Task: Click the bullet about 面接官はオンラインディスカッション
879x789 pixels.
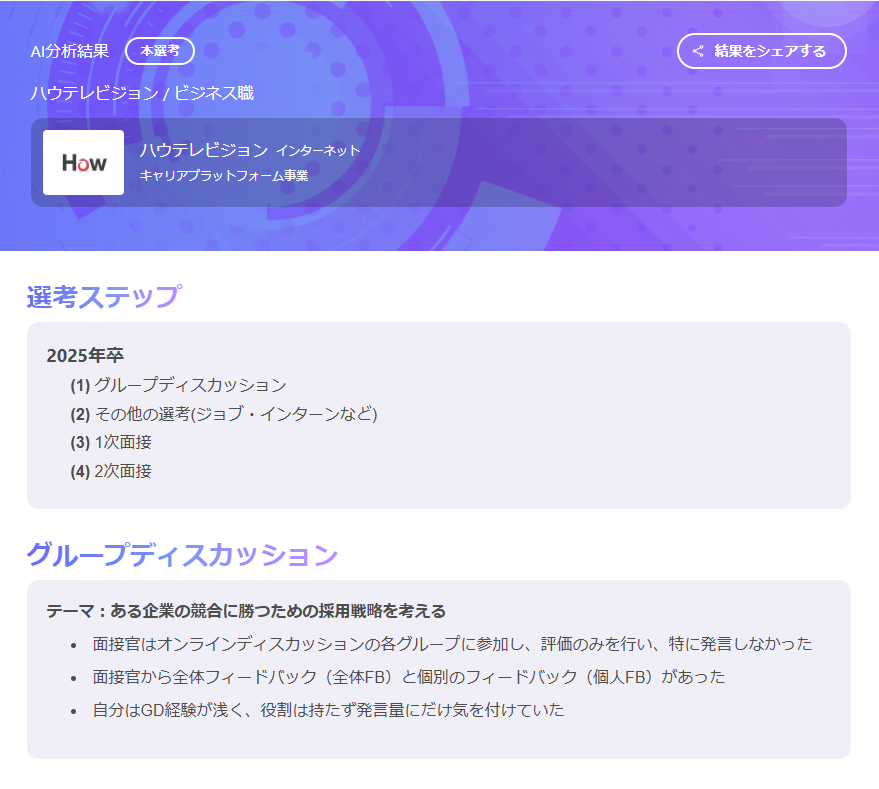Action: (452, 644)
